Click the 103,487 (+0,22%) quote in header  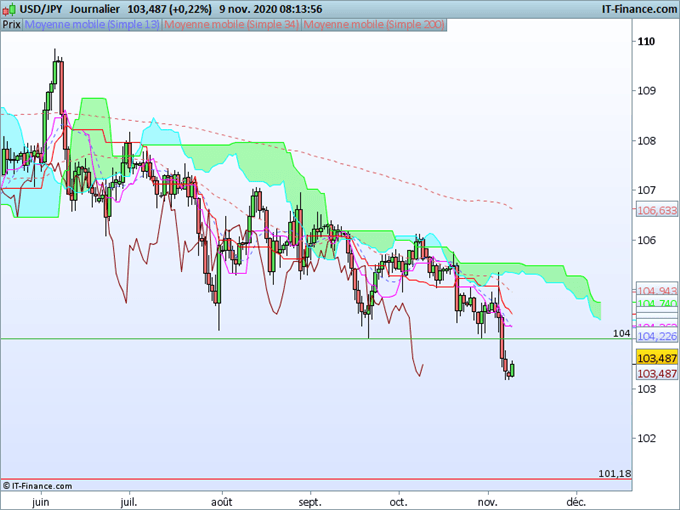[x=170, y=9]
